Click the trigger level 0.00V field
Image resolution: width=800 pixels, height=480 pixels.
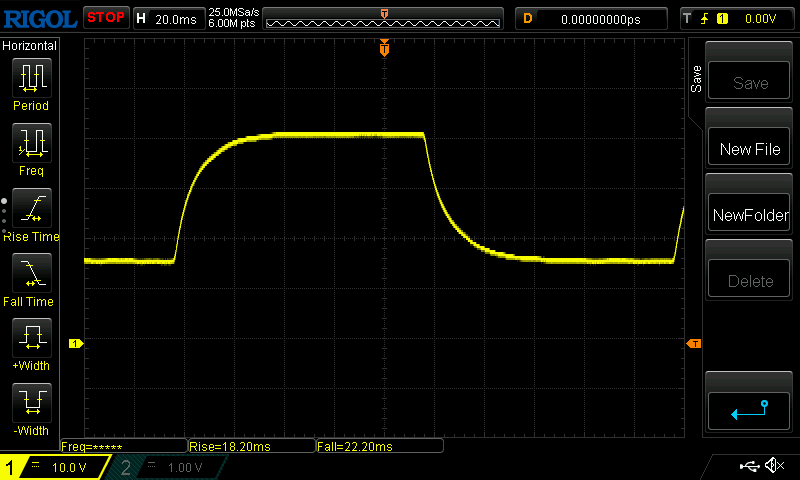pos(760,19)
